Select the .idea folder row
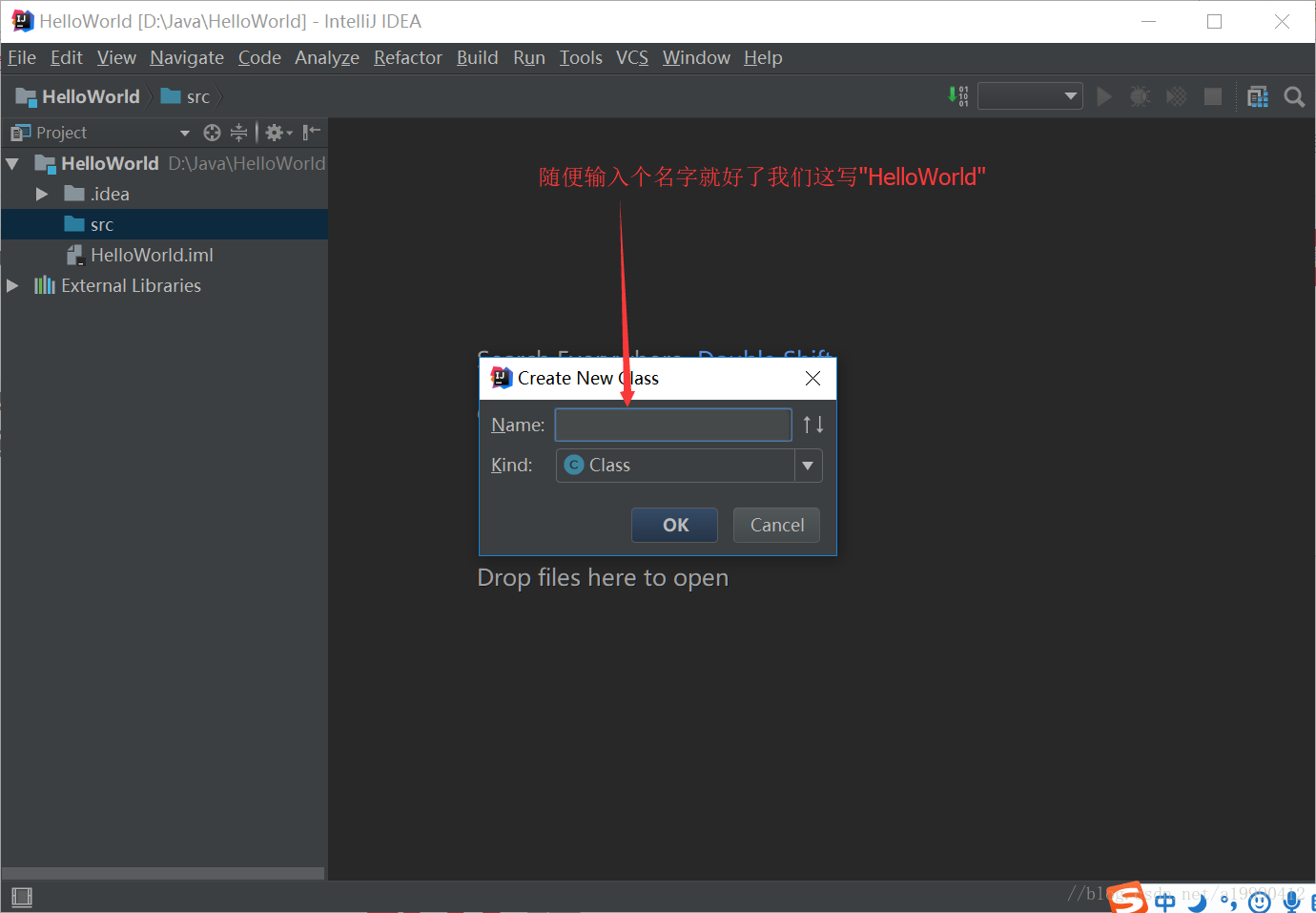Image resolution: width=1316 pixels, height=913 pixels. [x=164, y=194]
